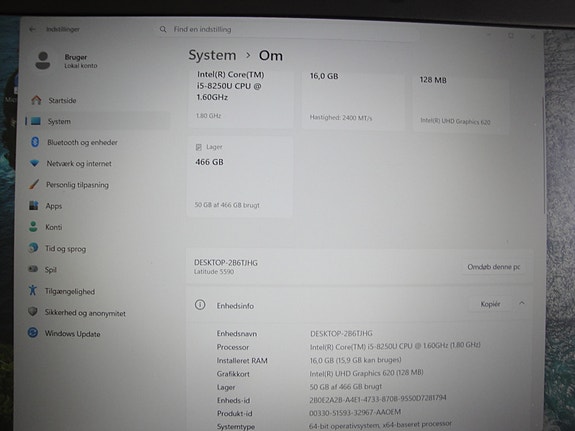Open the Netværk og internet wifi icon

(x=34, y=163)
